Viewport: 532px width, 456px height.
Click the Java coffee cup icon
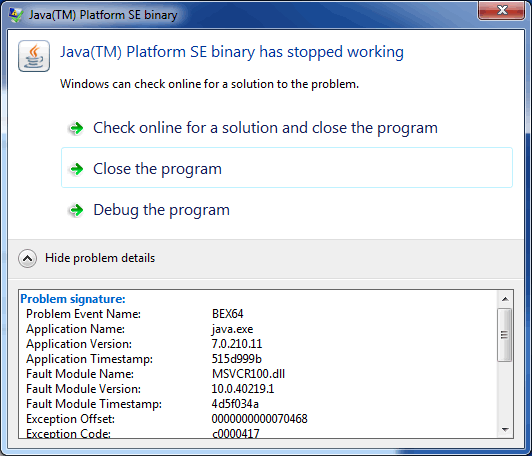click(x=34, y=56)
